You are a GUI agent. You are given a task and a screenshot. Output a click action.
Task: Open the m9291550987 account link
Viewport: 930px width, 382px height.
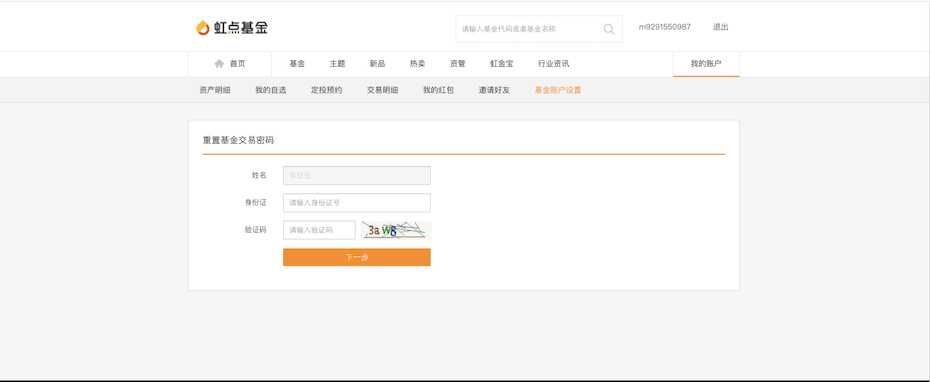click(664, 27)
